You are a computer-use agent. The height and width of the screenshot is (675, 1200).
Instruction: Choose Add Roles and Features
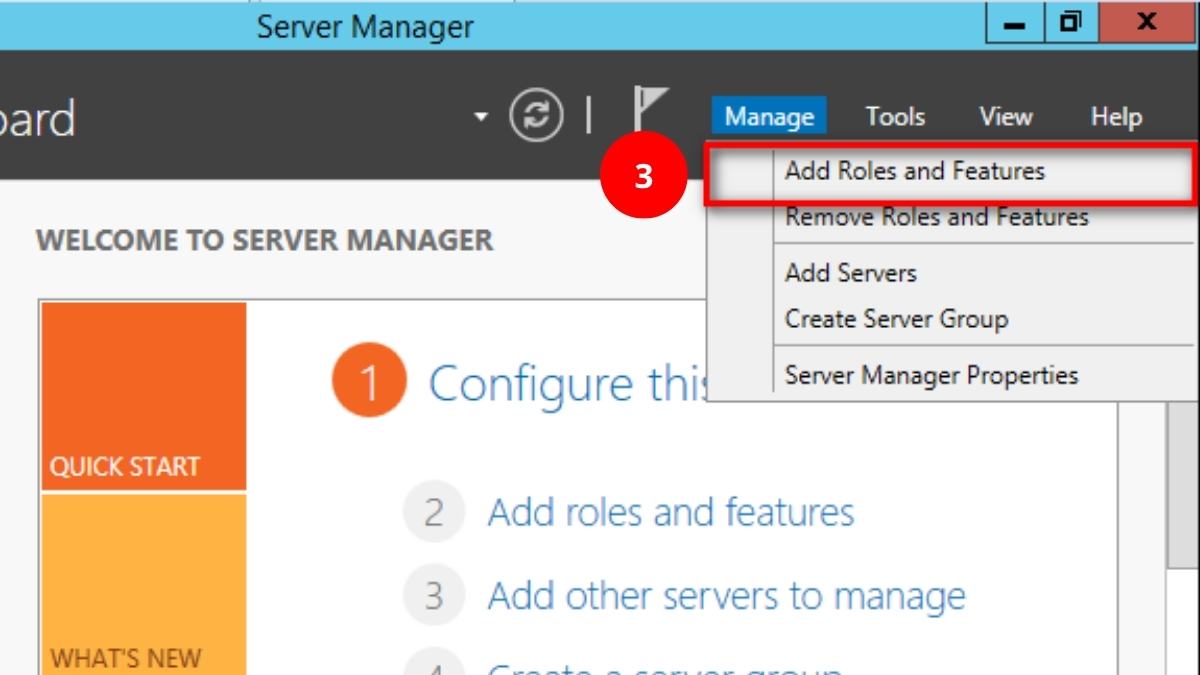coord(949,171)
